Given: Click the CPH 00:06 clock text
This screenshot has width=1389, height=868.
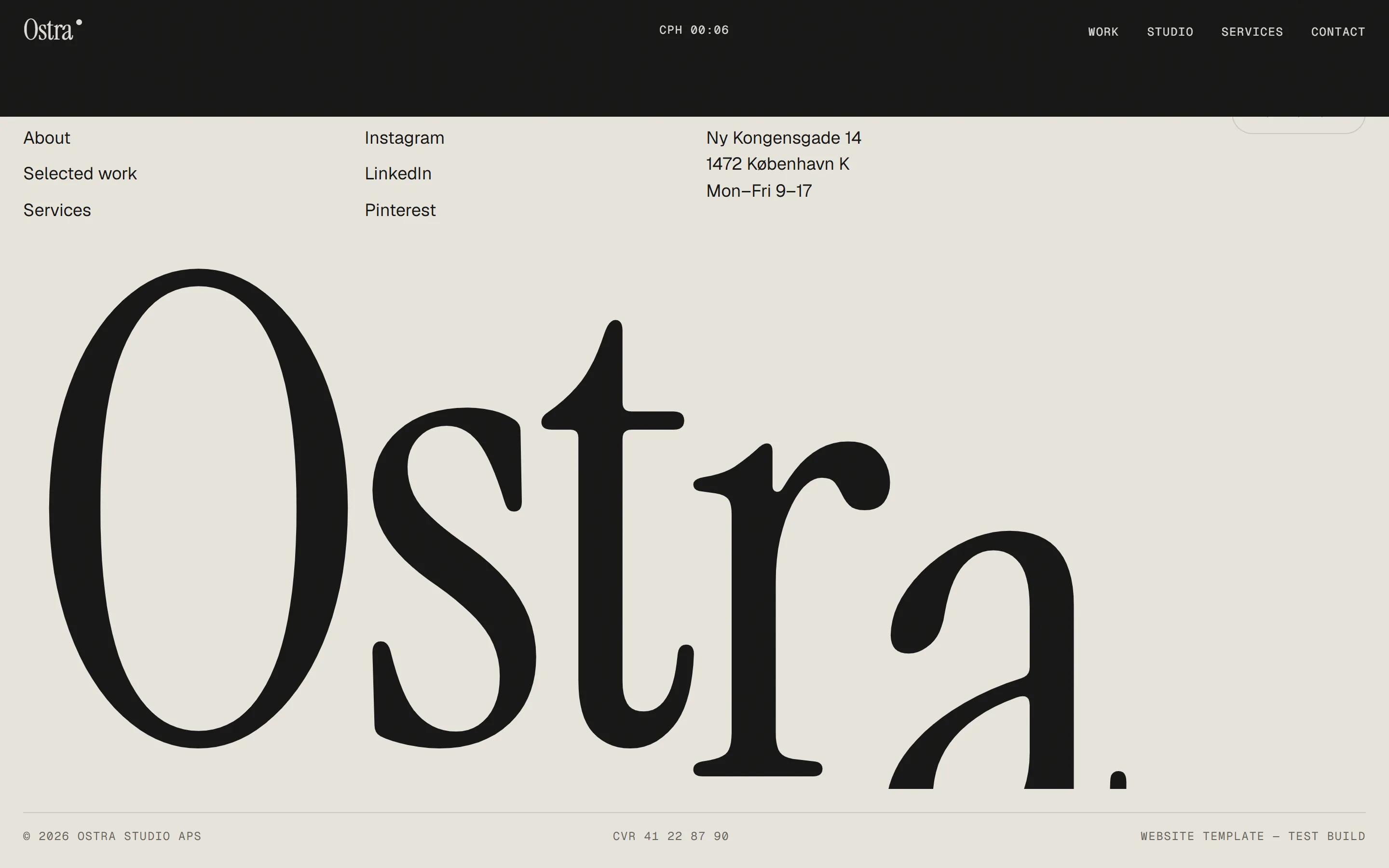Looking at the screenshot, I should point(694,30).
